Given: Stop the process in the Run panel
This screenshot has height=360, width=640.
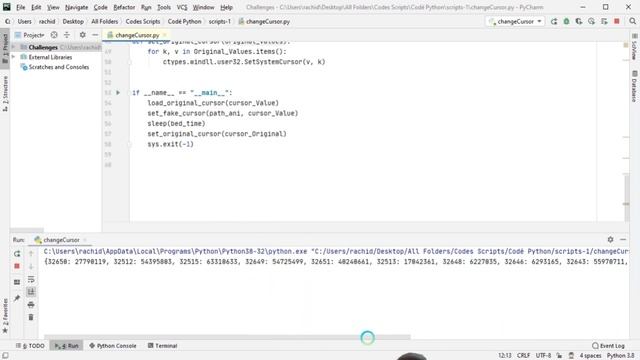Looking at the screenshot, I should [17, 266].
